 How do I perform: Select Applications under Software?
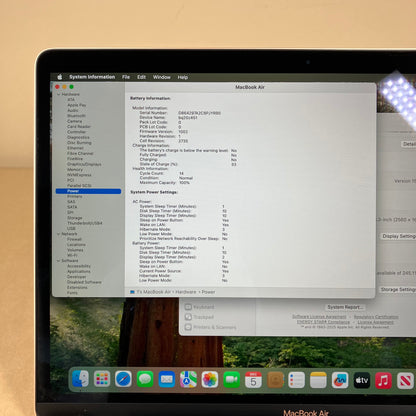[x=79, y=271]
